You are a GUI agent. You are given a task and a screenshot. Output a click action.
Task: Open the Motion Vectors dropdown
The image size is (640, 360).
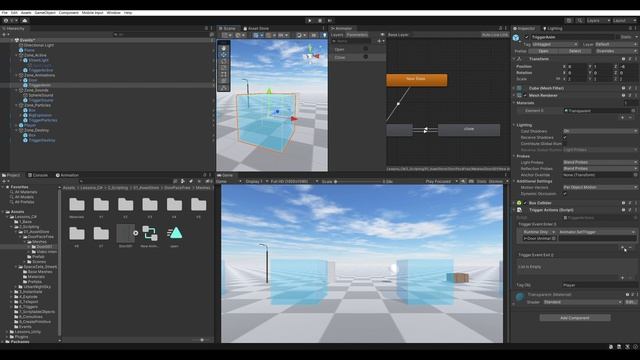(x=600, y=187)
